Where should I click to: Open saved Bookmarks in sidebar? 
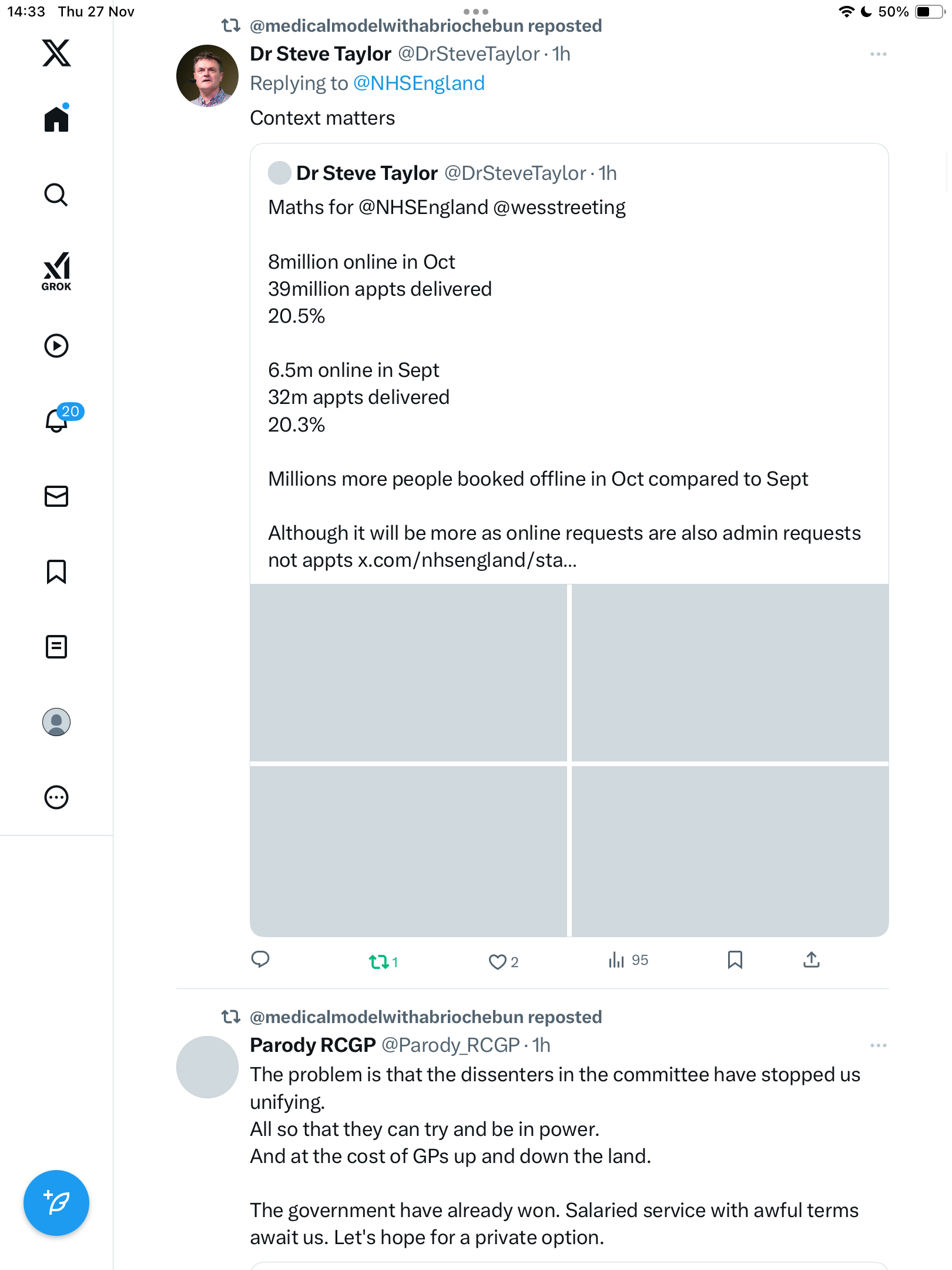coord(56,571)
